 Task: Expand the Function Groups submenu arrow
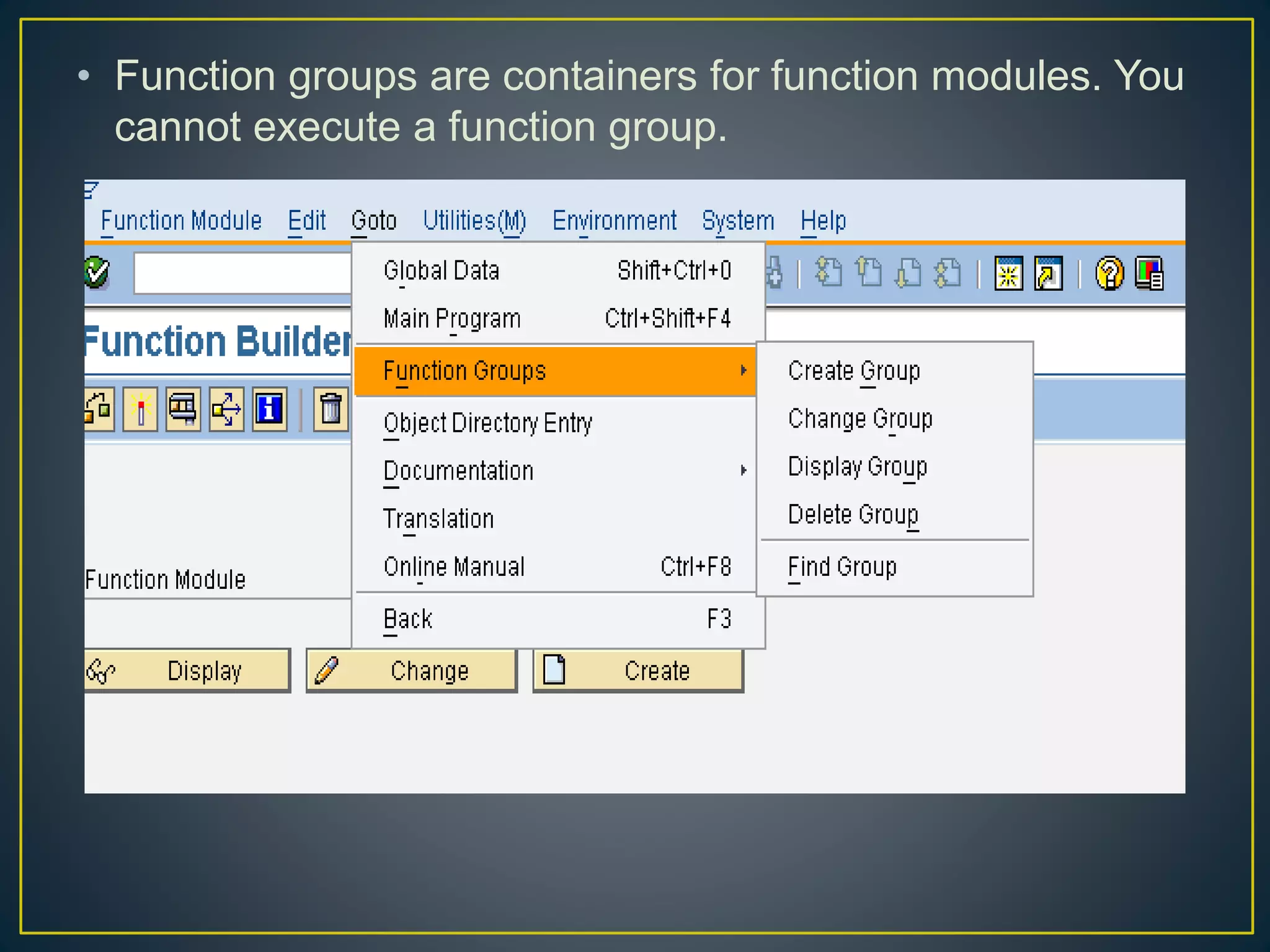point(743,371)
